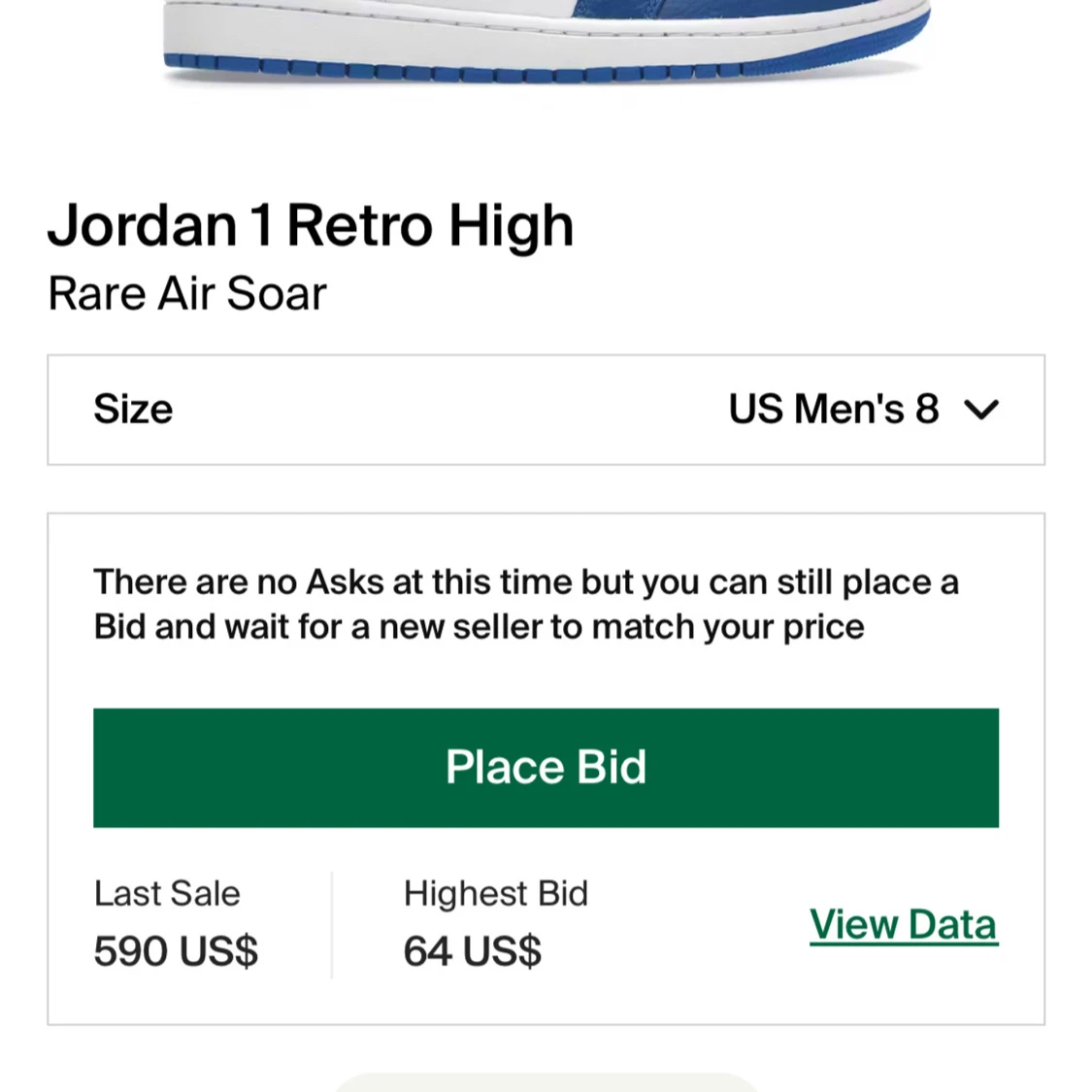Tap the partially visible rounded button at bottom
Image resolution: width=1092 pixels, height=1092 pixels.
(546, 1083)
